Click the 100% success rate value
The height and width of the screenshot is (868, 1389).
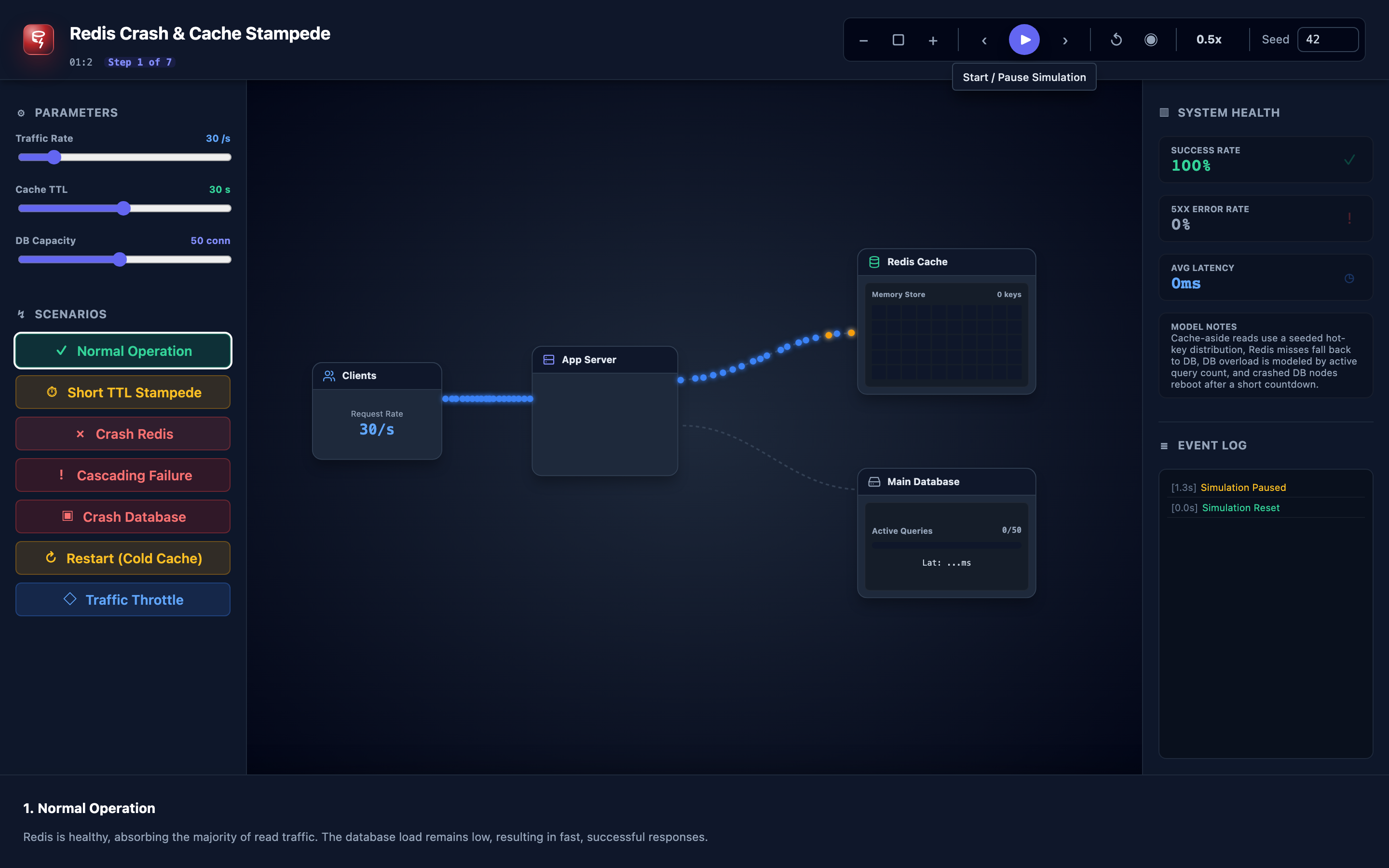coord(1191,166)
